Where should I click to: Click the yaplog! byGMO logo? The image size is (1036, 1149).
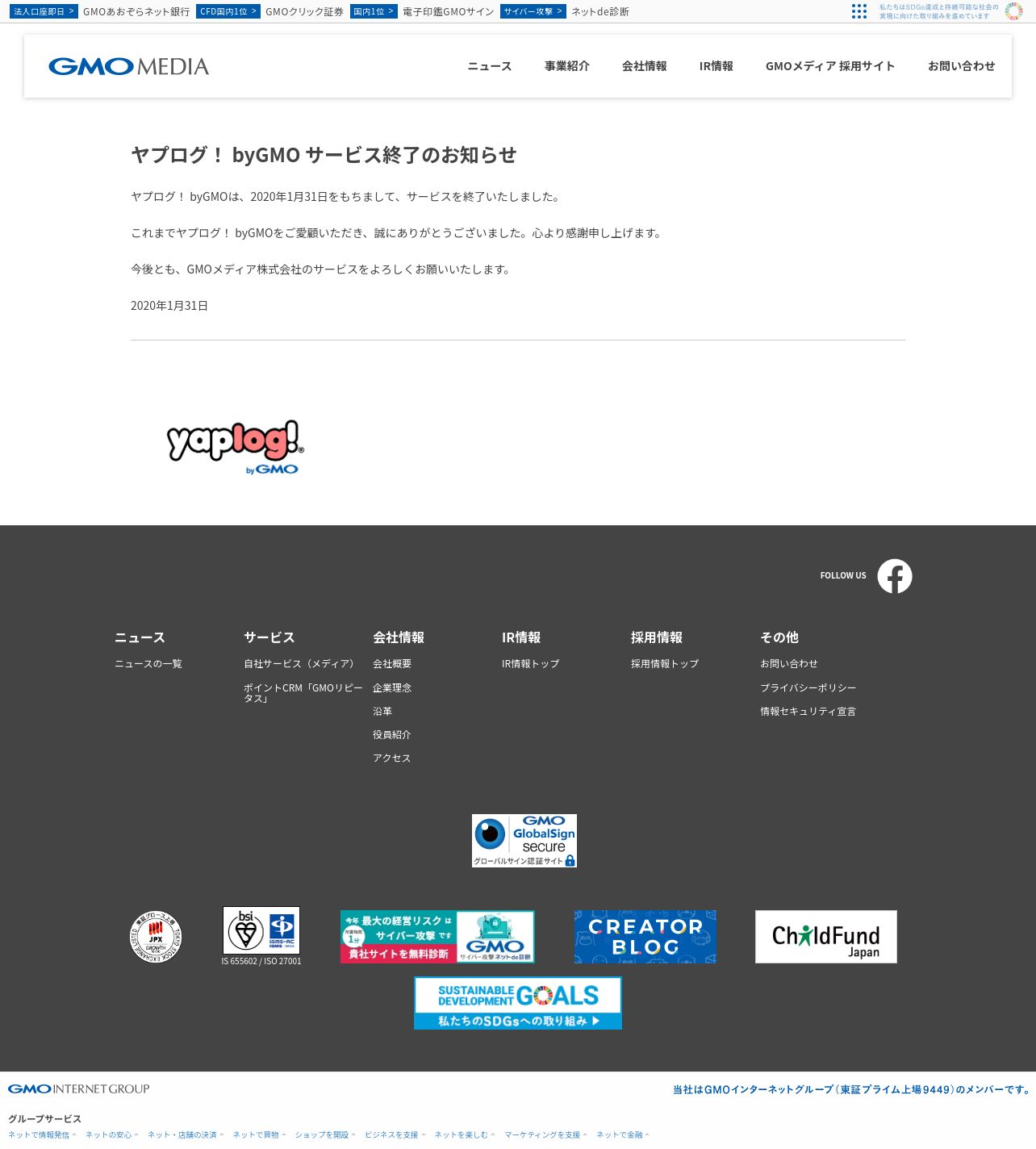click(x=235, y=447)
